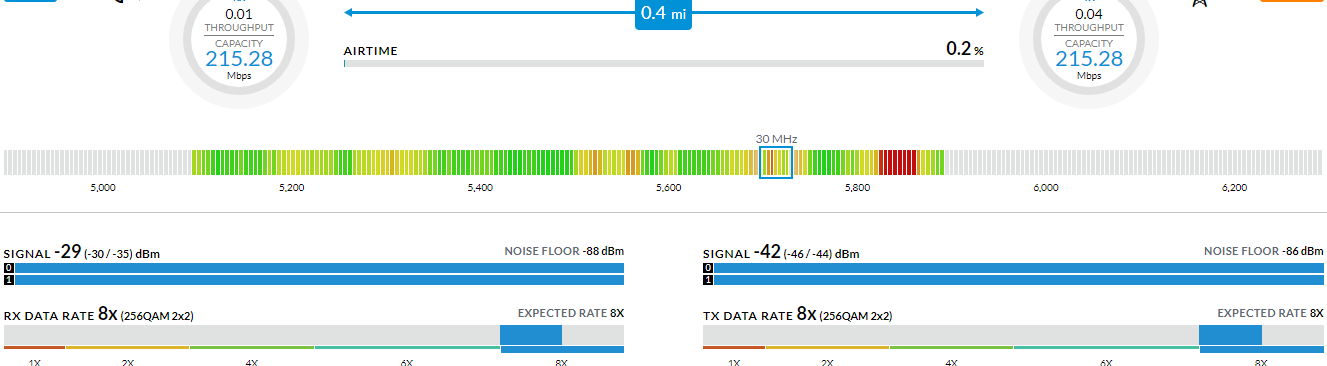Click the 0.4 mi distance badge

pyautogui.click(x=664, y=13)
